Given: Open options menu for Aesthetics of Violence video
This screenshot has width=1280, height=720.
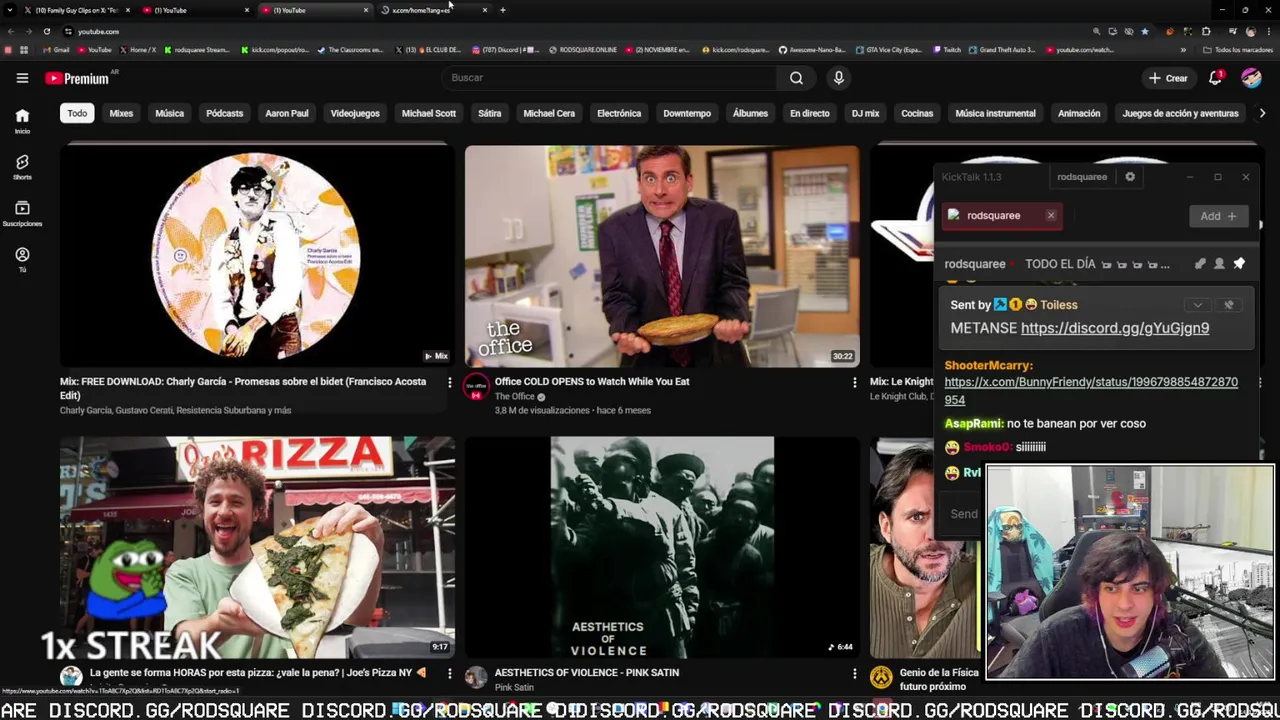Looking at the screenshot, I should click(854, 673).
